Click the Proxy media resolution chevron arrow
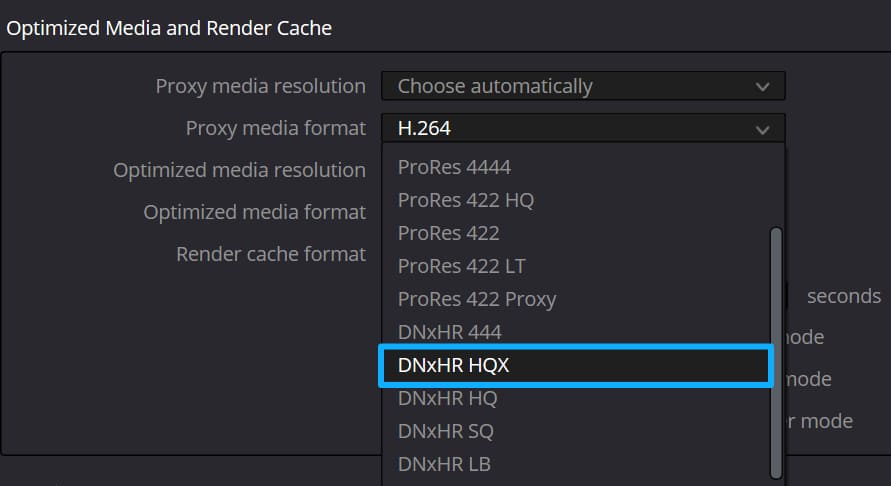The image size is (891, 486). click(x=763, y=87)
